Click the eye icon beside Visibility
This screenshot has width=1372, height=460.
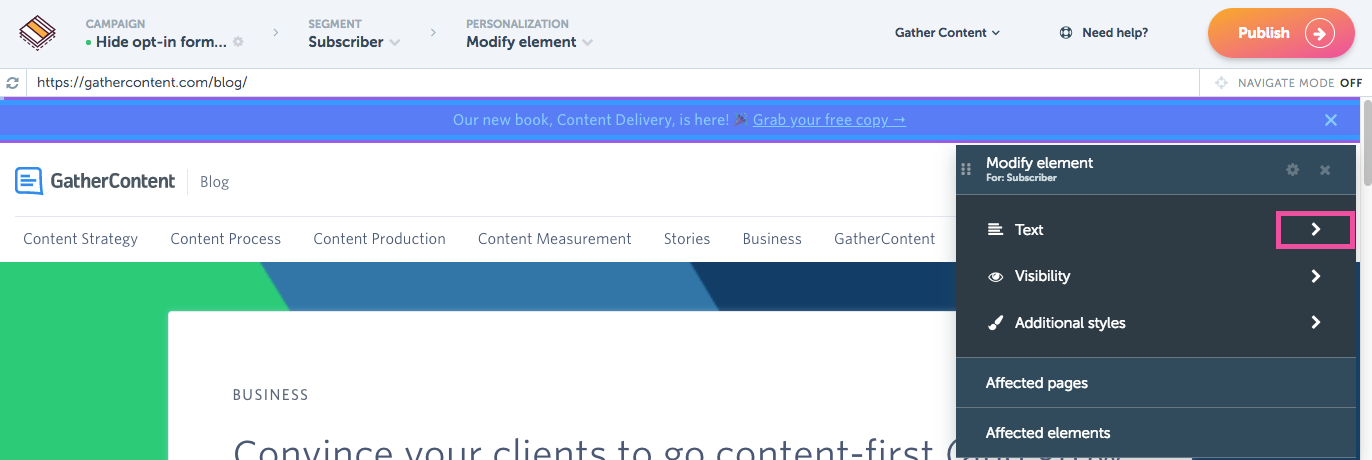[x=995, y=277]
